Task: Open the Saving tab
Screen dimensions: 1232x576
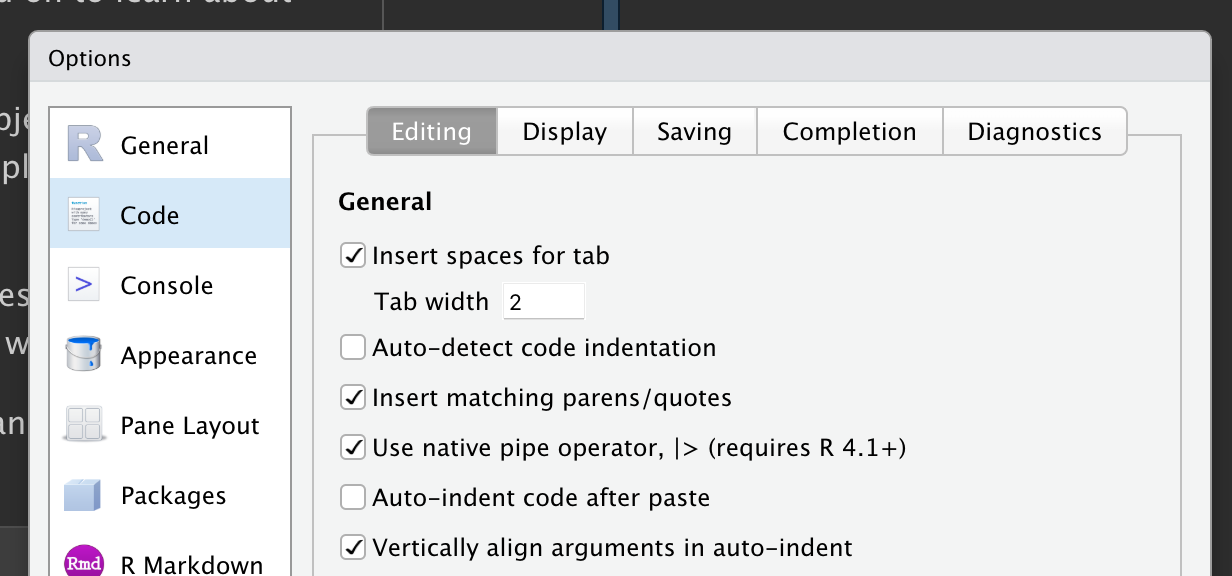Action: point(694,131)
